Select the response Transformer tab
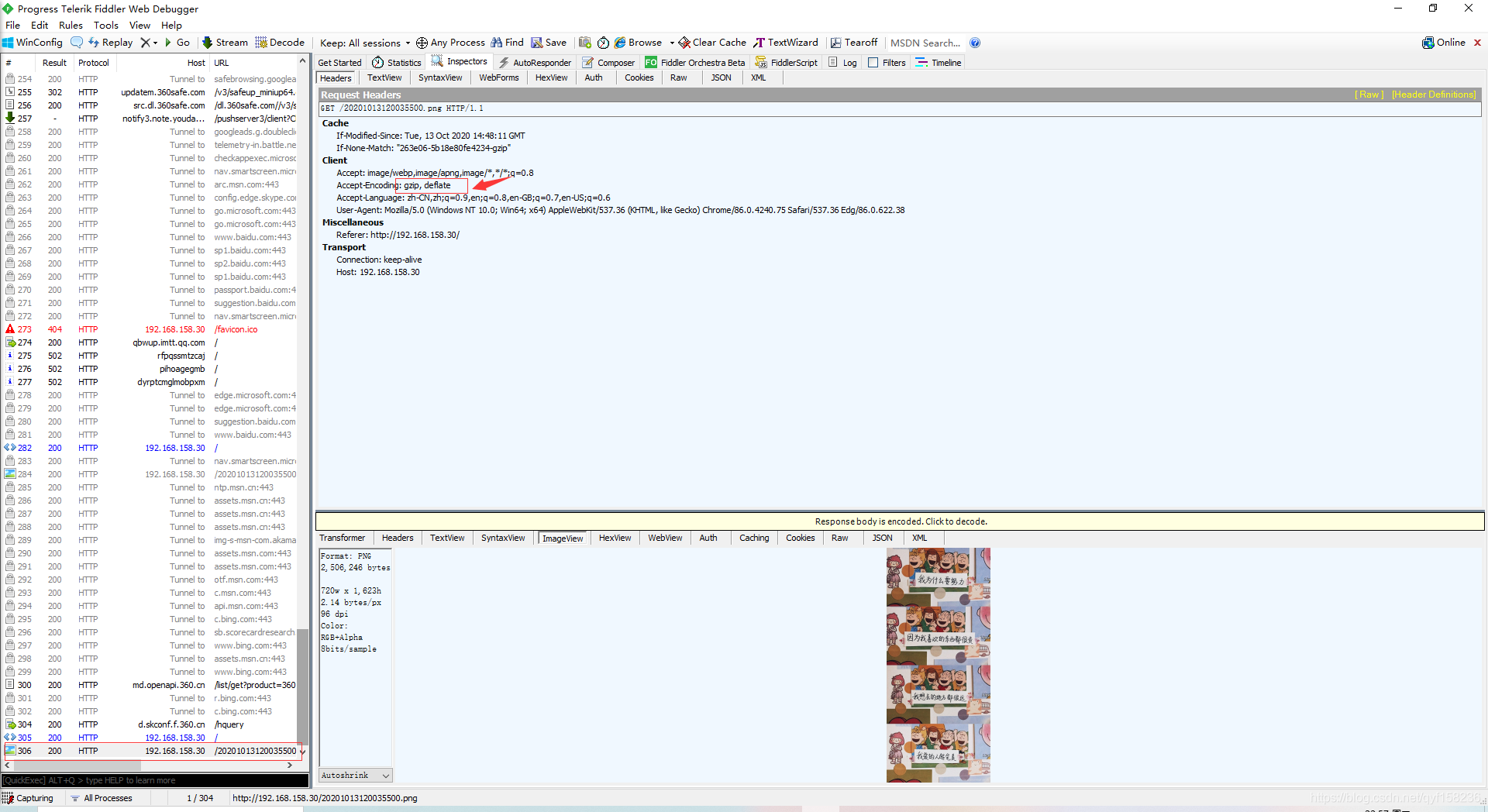The image size is (1488, 812). [342, 538]
